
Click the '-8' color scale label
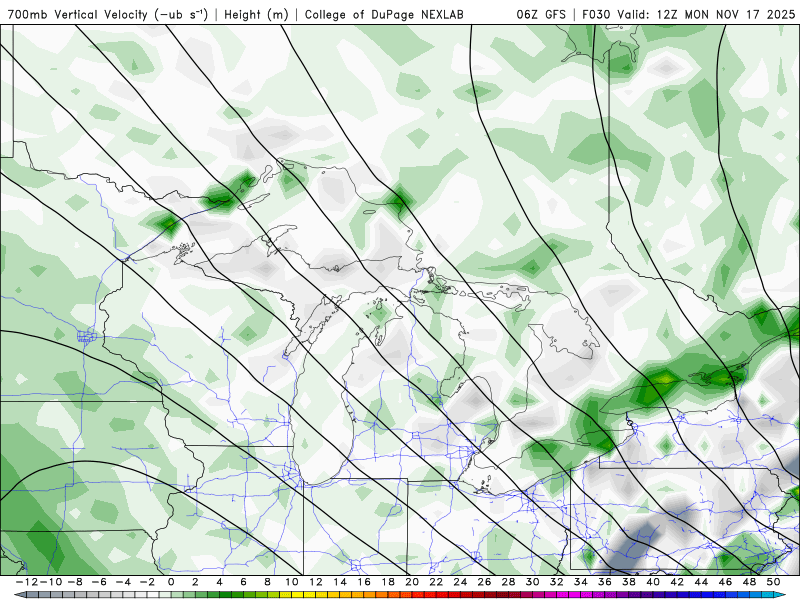pos(74,582)
